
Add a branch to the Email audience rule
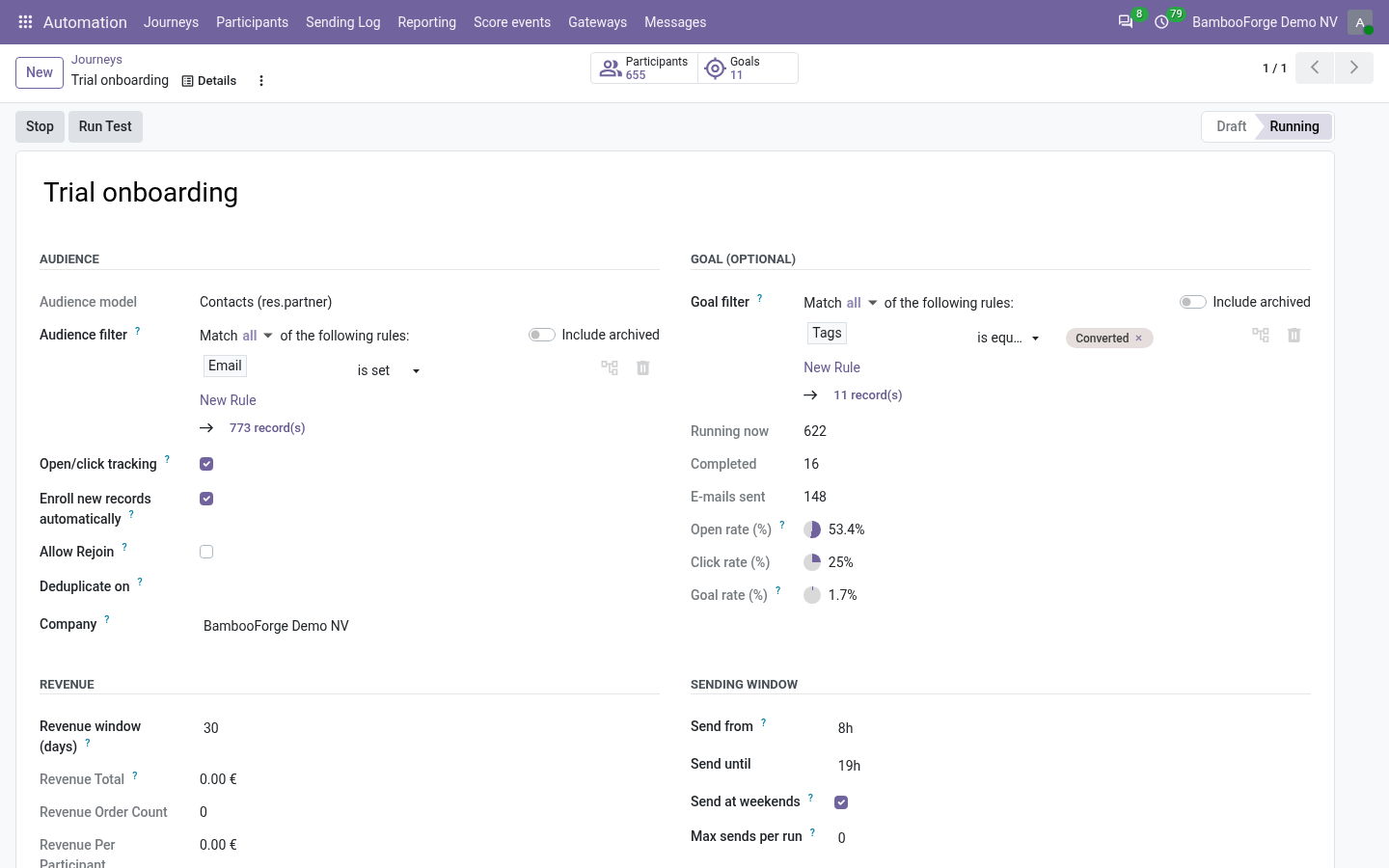click(610, 367)
